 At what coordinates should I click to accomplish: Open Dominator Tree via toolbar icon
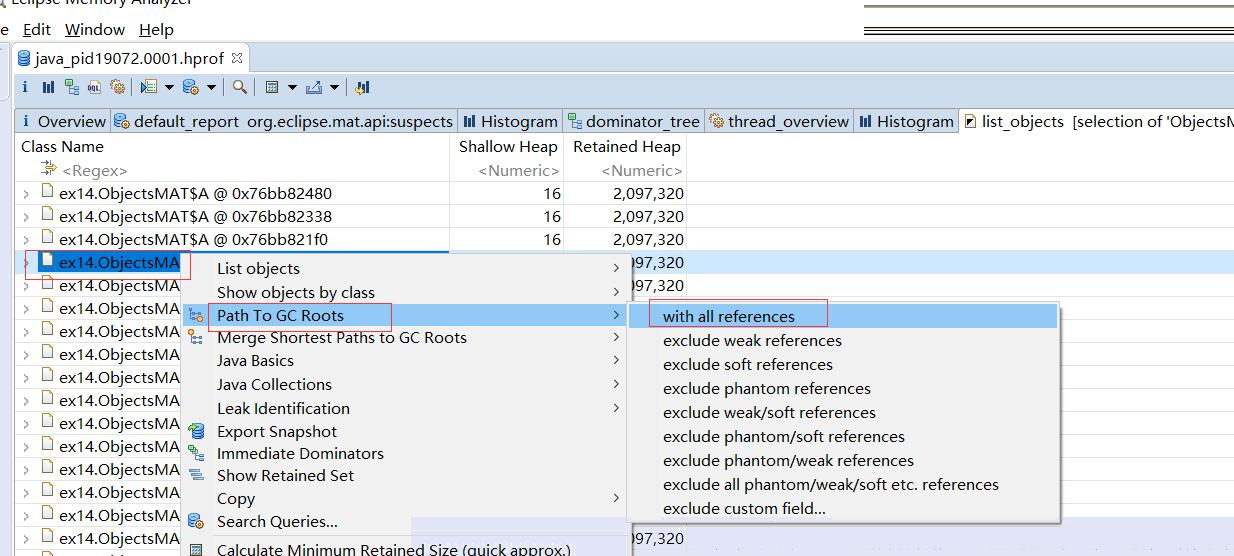click(72, 87)
